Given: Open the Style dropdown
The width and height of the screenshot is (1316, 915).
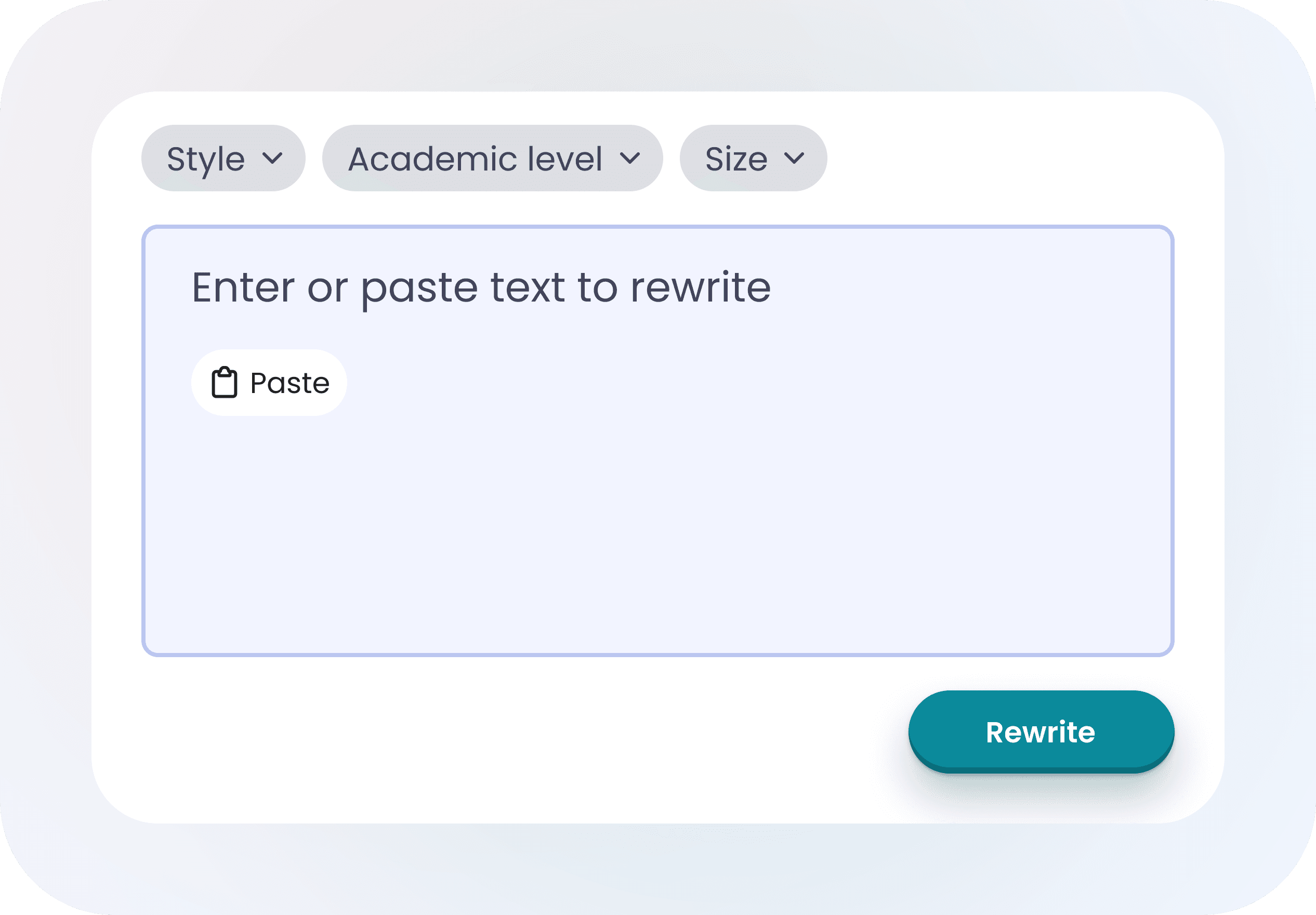Looking at the screenshot, I should pos(223,158).
